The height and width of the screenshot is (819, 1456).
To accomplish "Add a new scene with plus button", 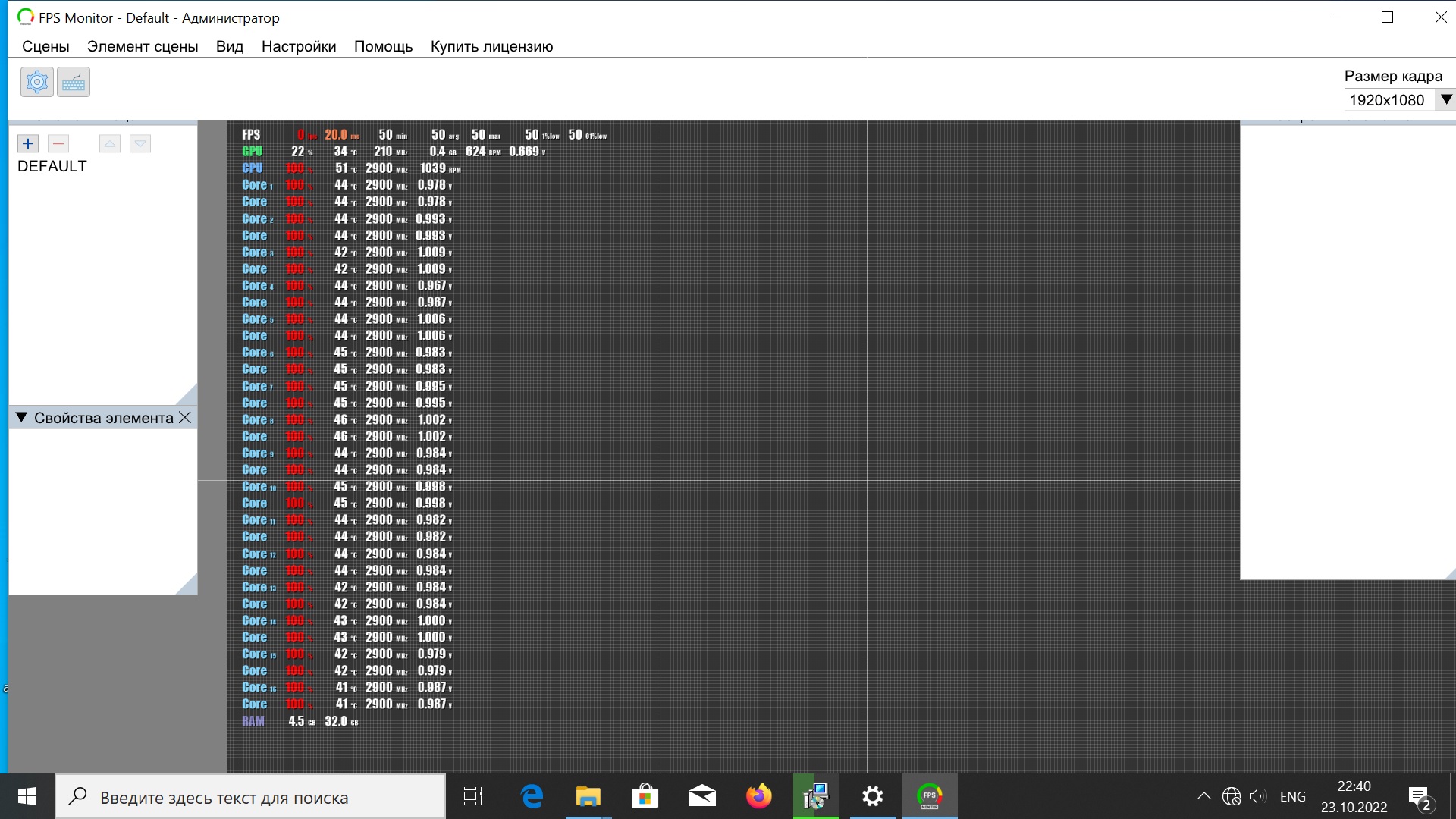I will [28, 143].
